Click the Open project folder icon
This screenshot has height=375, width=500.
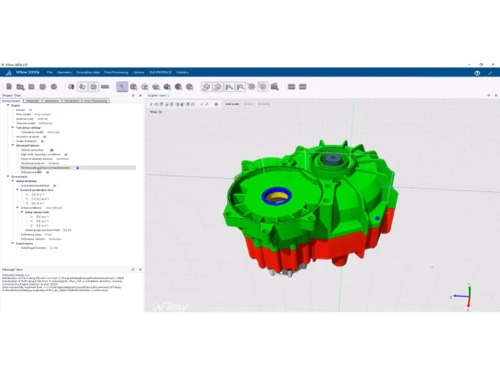pyautogui.click(x=20, y=87)
